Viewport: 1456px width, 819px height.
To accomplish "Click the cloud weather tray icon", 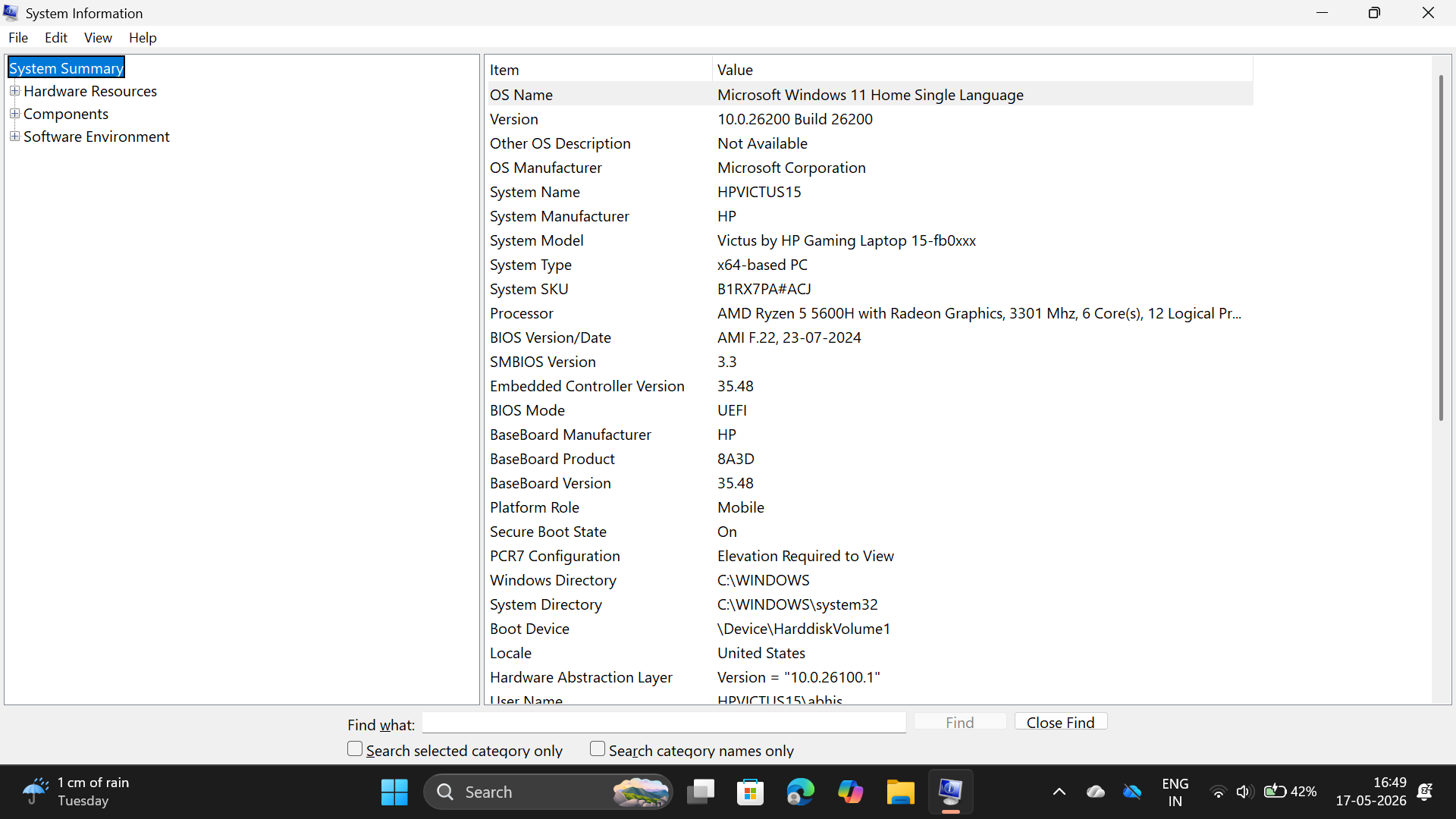I will pyautogui.click(x=1096, y=792).
